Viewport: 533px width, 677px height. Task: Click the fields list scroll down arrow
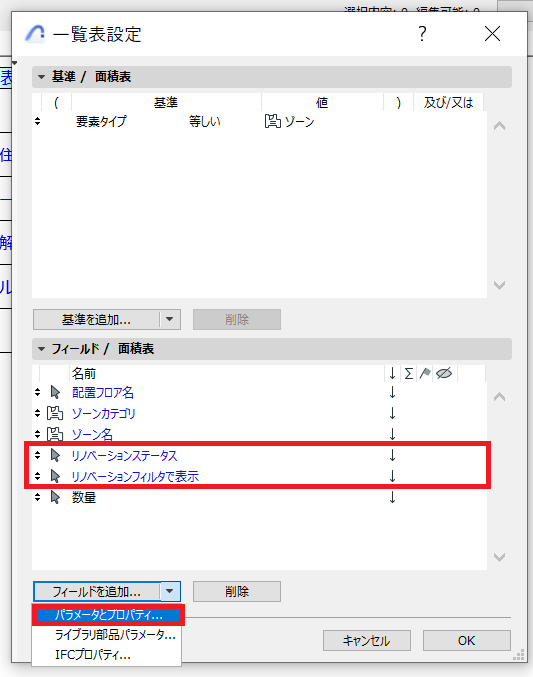[x=499, y=557]
